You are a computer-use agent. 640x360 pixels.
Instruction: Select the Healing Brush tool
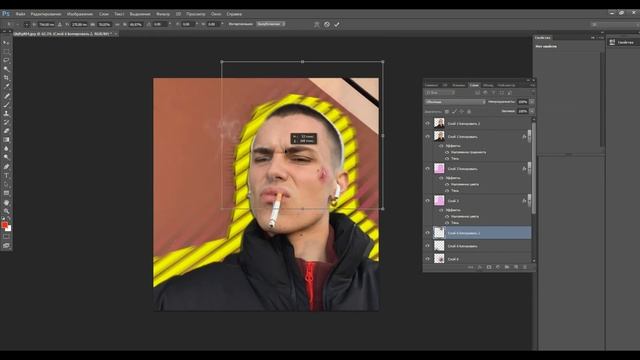point(6,96)
